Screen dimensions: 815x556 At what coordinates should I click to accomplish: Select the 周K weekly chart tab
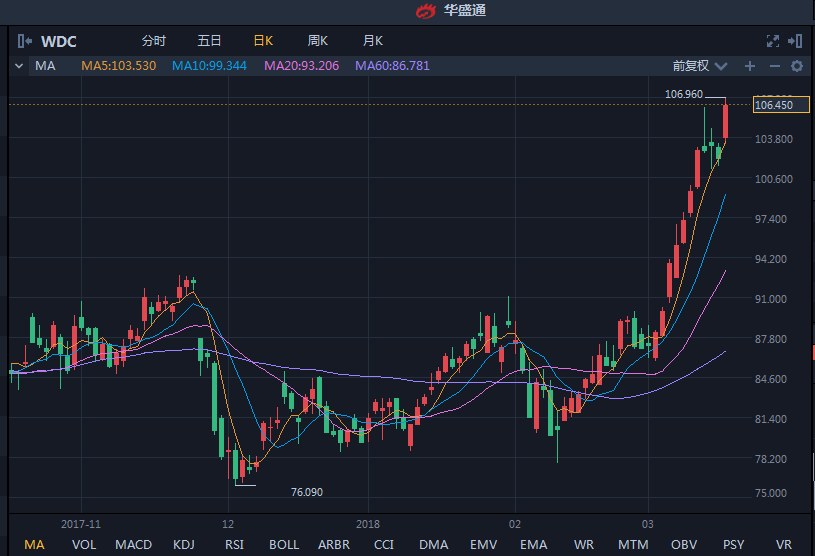coord(318,41)
